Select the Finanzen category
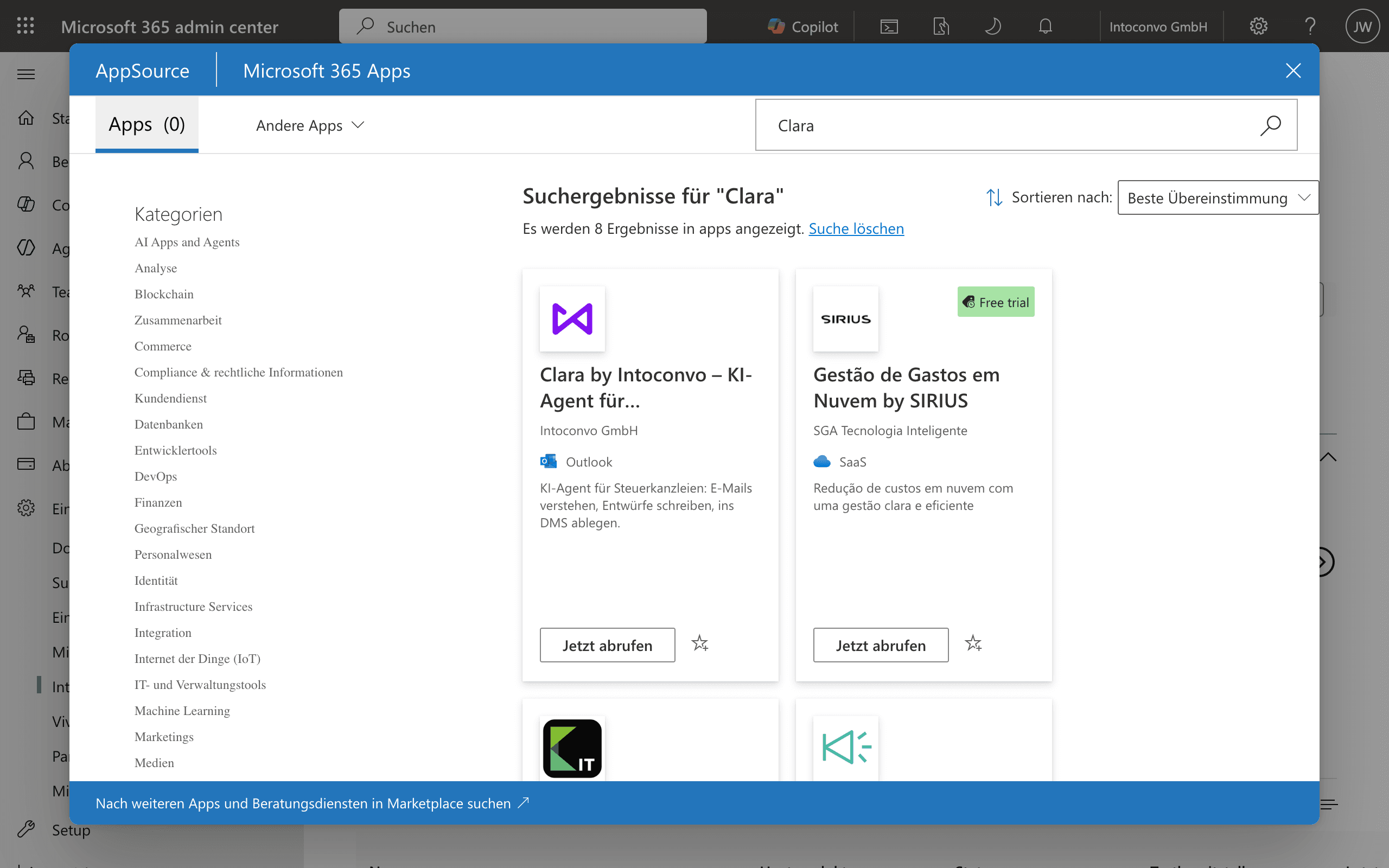The height and width of the screenshot is (868, 1389). [158, 502]
